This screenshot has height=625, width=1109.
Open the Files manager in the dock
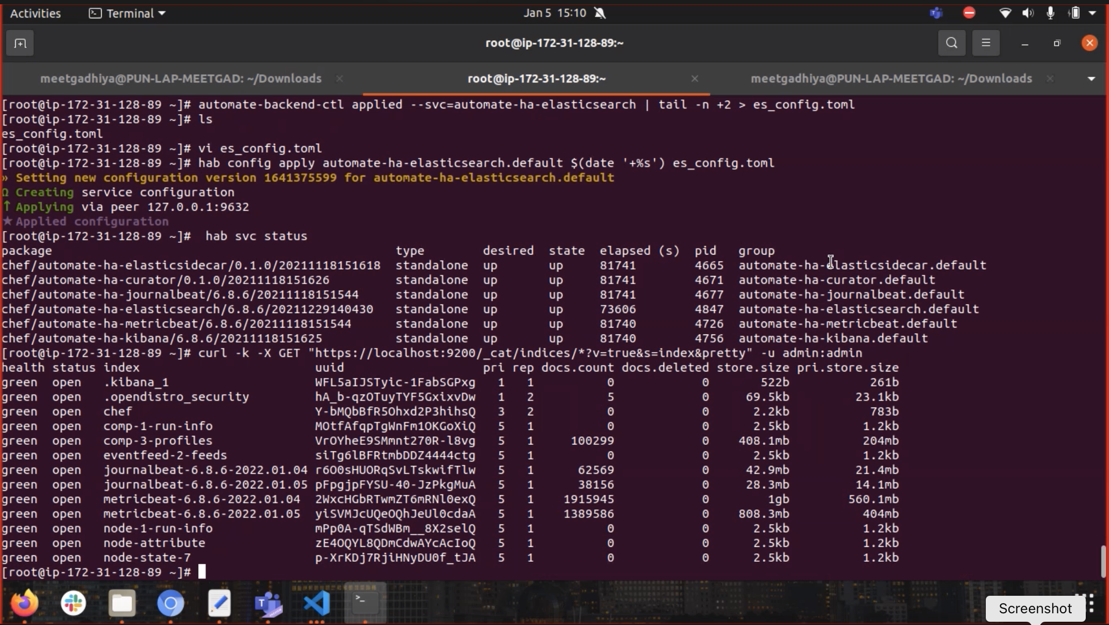(122, 603)
